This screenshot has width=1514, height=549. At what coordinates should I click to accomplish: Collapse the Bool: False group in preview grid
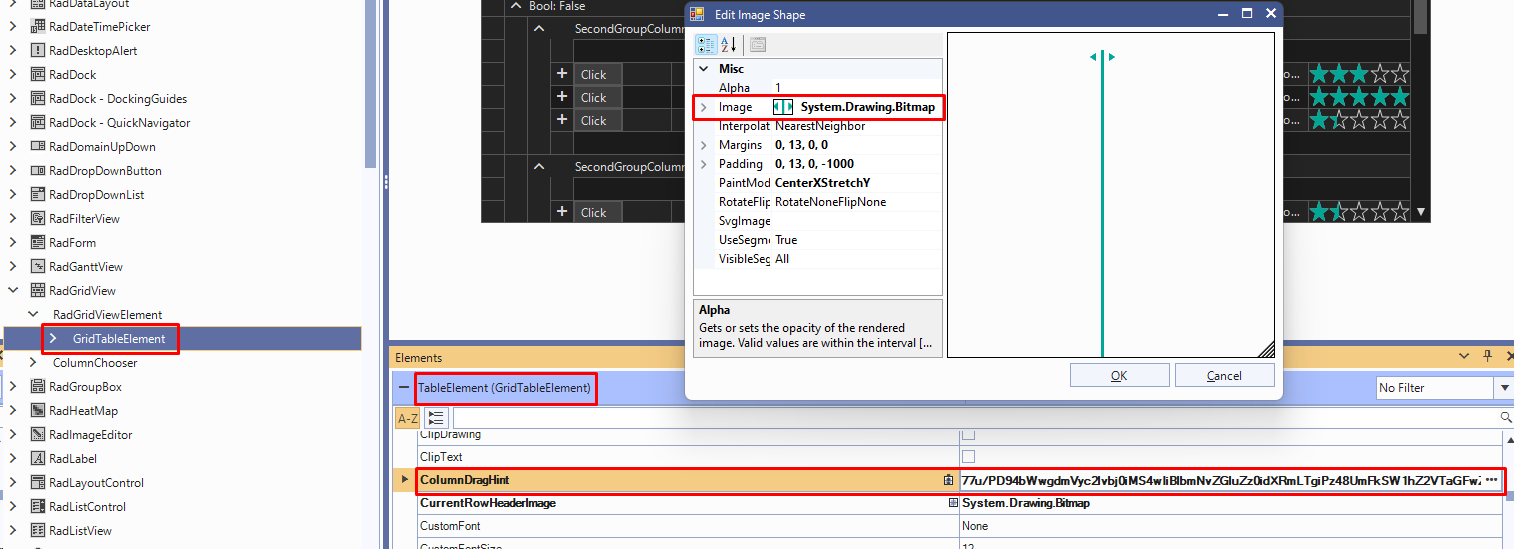coord(516,6)
